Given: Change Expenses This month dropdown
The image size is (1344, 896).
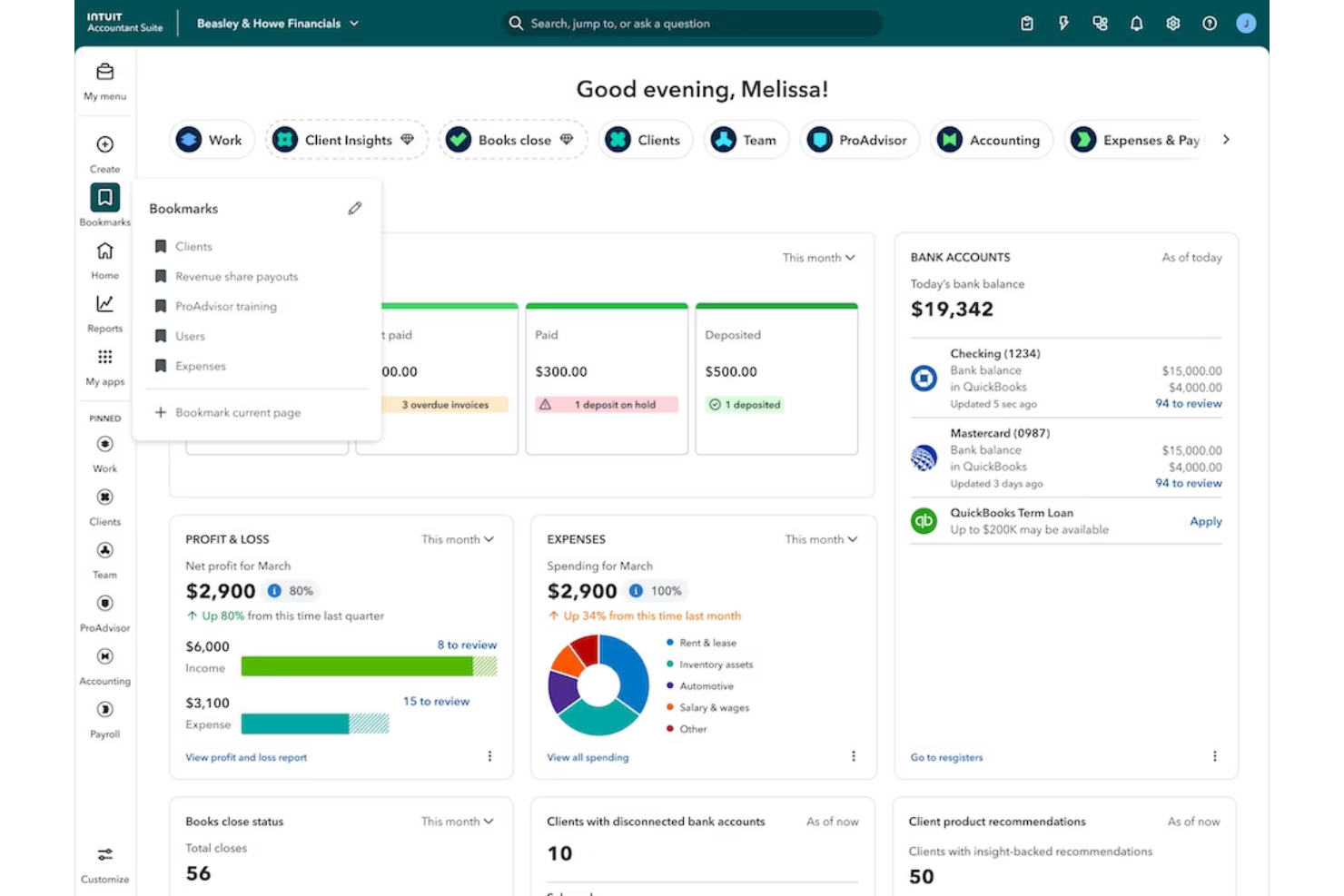Looking at the screenshot, I should click(x=821, y=539).
